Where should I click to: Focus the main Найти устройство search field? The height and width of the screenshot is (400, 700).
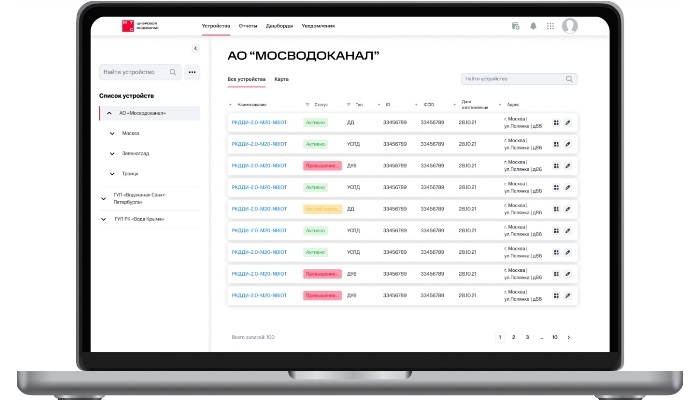pos(519,79)
